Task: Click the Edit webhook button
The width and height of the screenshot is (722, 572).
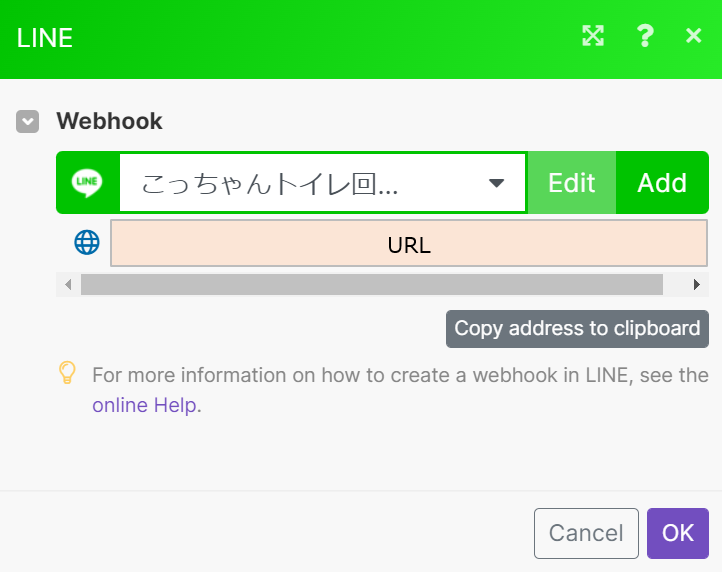Action: [571, 183]
